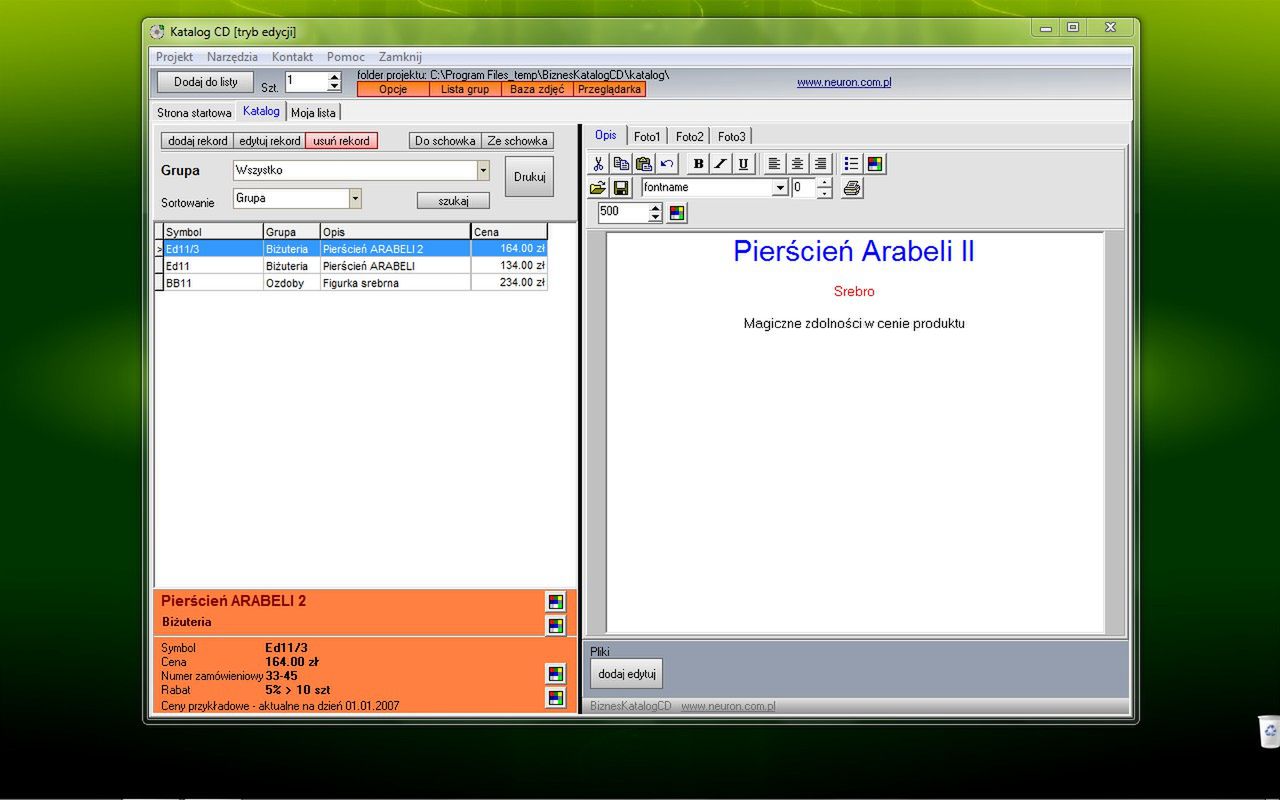The width and height of the screenshot is (1280, 800).
Task: Select the Pierścień ARABELI row Ed11
Action: pos(351,266)
